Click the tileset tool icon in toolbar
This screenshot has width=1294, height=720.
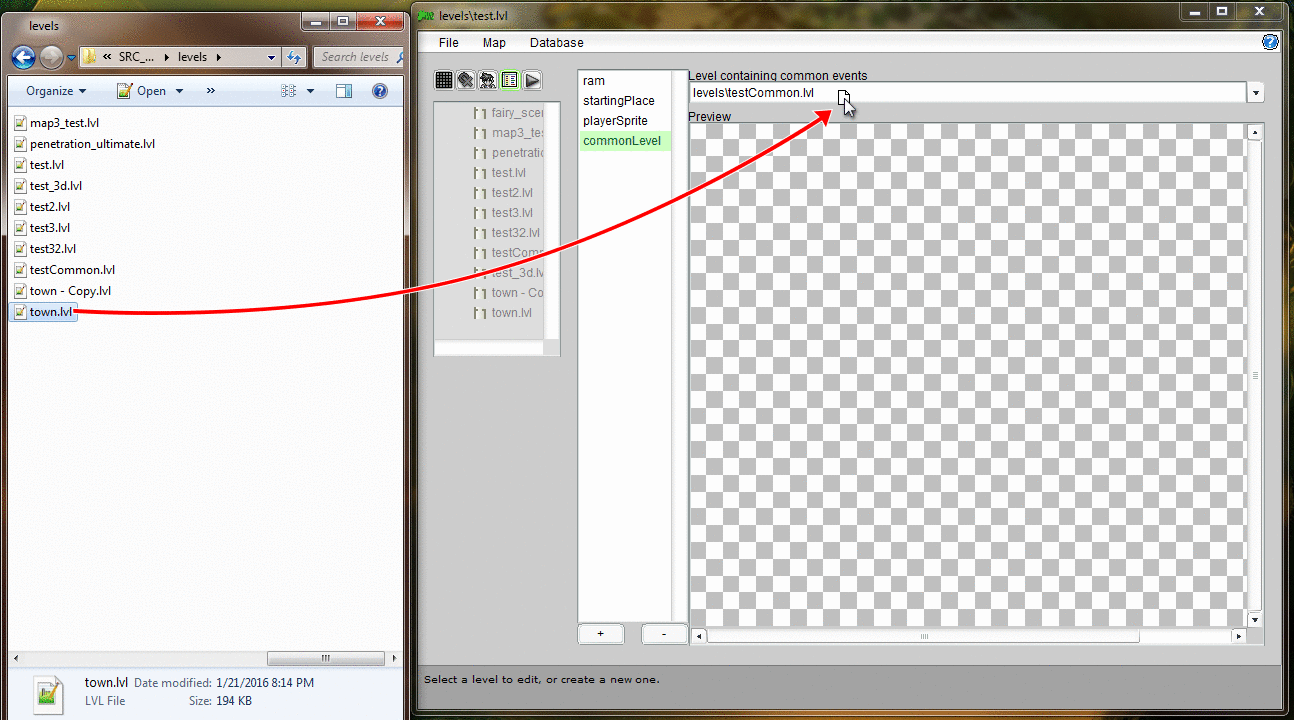466,80
